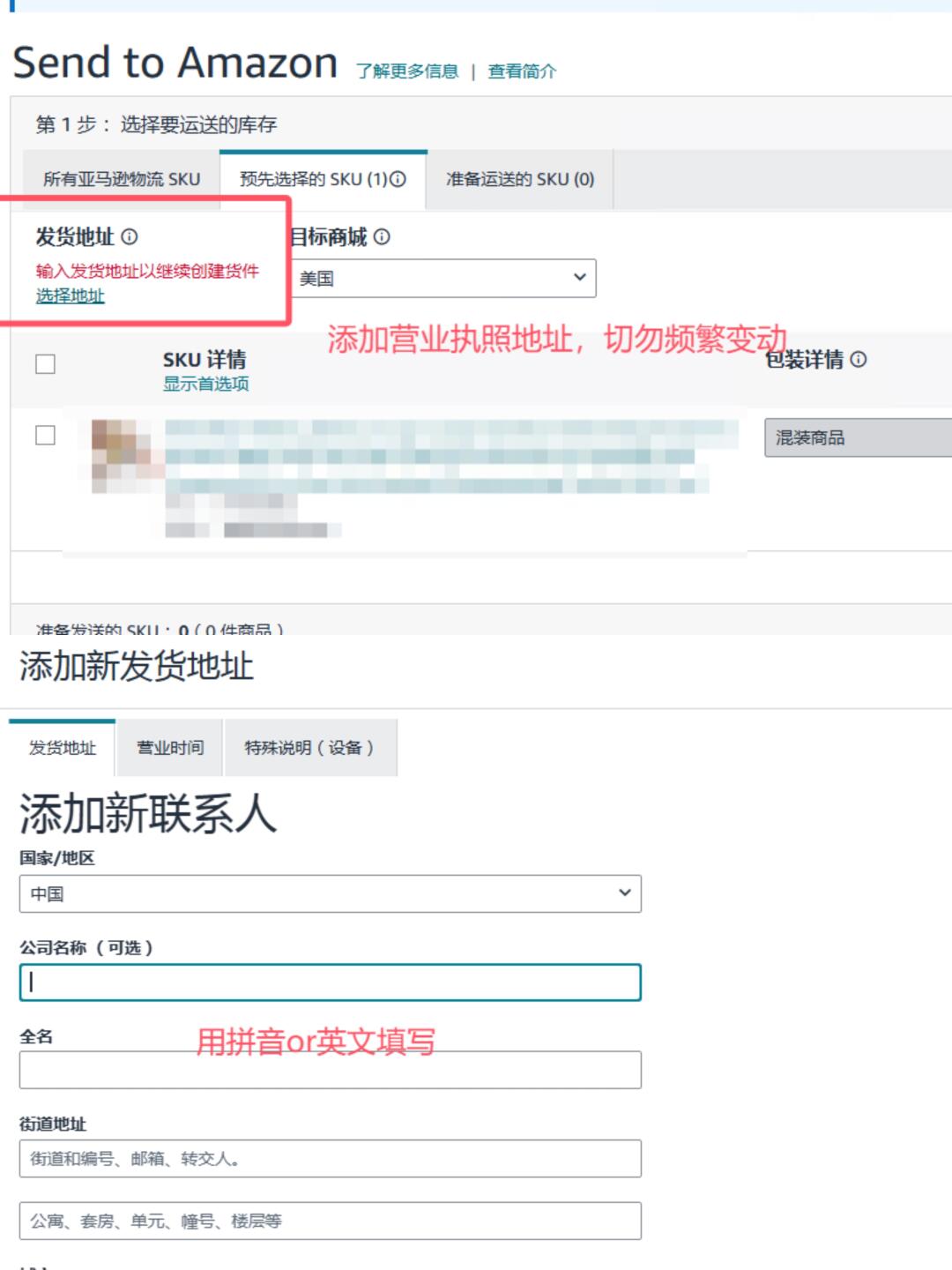Click the 街道和编号、邮箱、转交人 address field

[x=331, y=1159]
